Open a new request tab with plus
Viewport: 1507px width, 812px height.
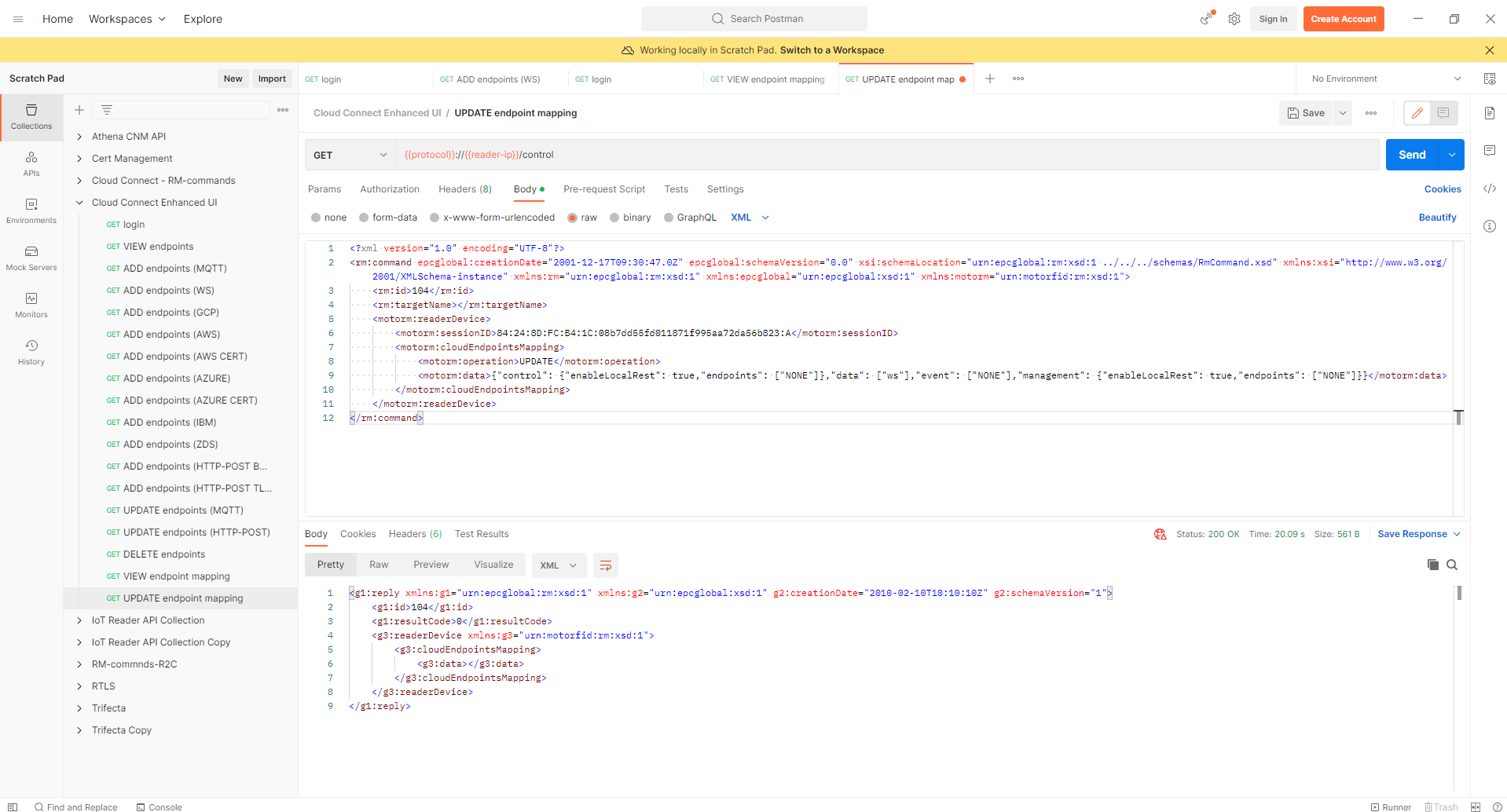(990, 79)
